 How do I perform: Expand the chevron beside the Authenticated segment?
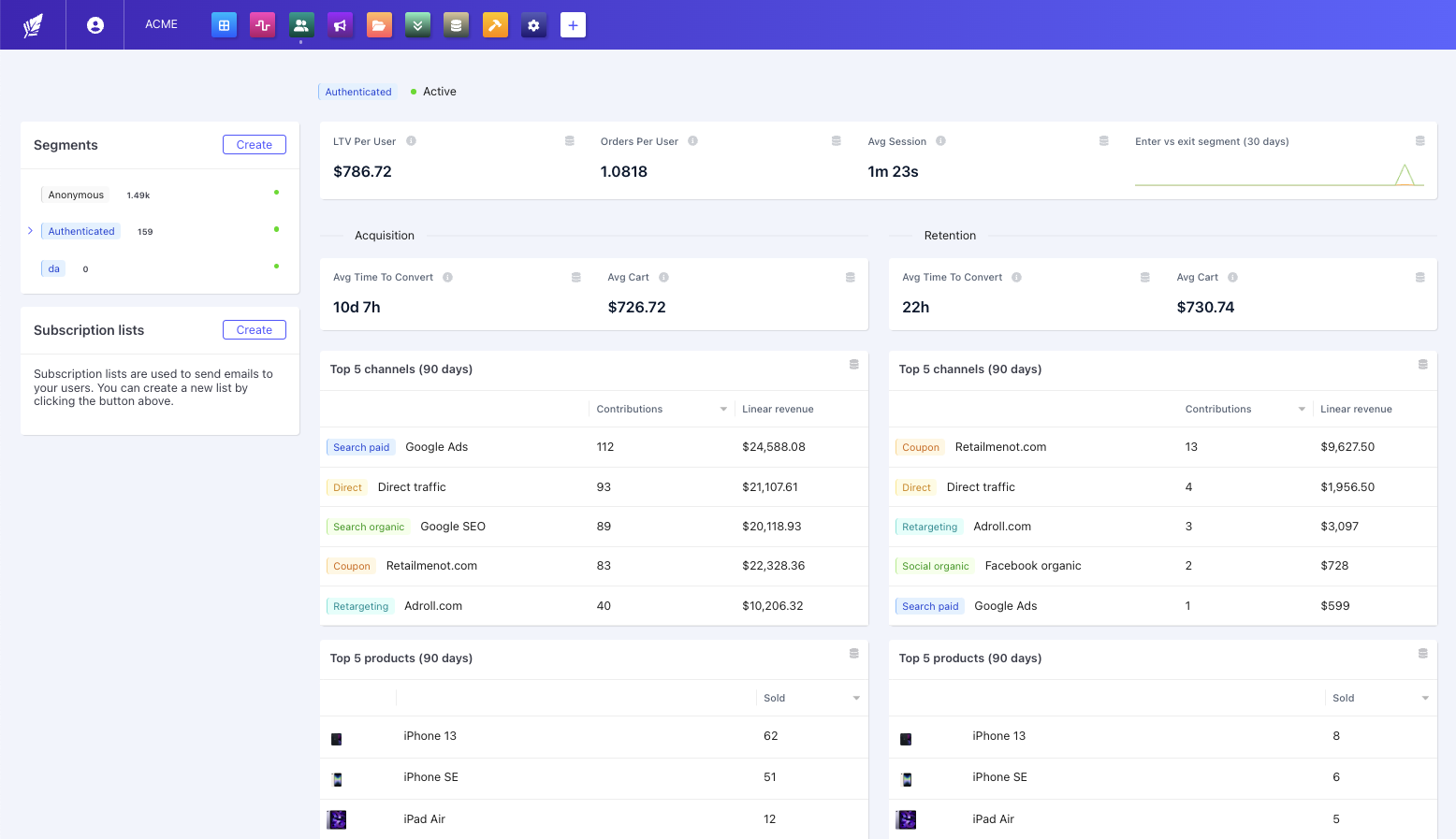[30, 230]
